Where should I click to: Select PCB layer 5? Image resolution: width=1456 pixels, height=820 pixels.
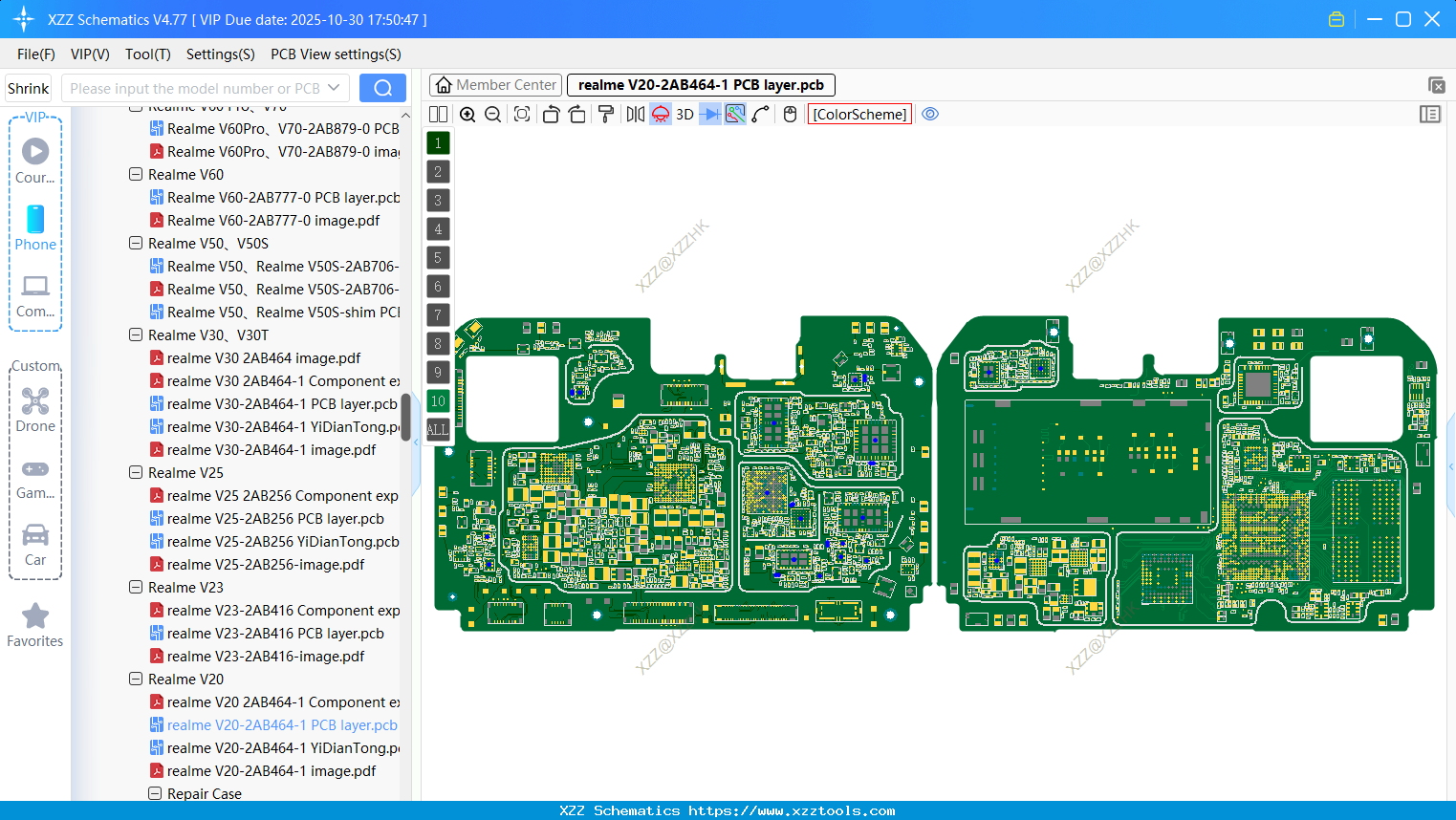pyautogui.click(x=438, y=258)
